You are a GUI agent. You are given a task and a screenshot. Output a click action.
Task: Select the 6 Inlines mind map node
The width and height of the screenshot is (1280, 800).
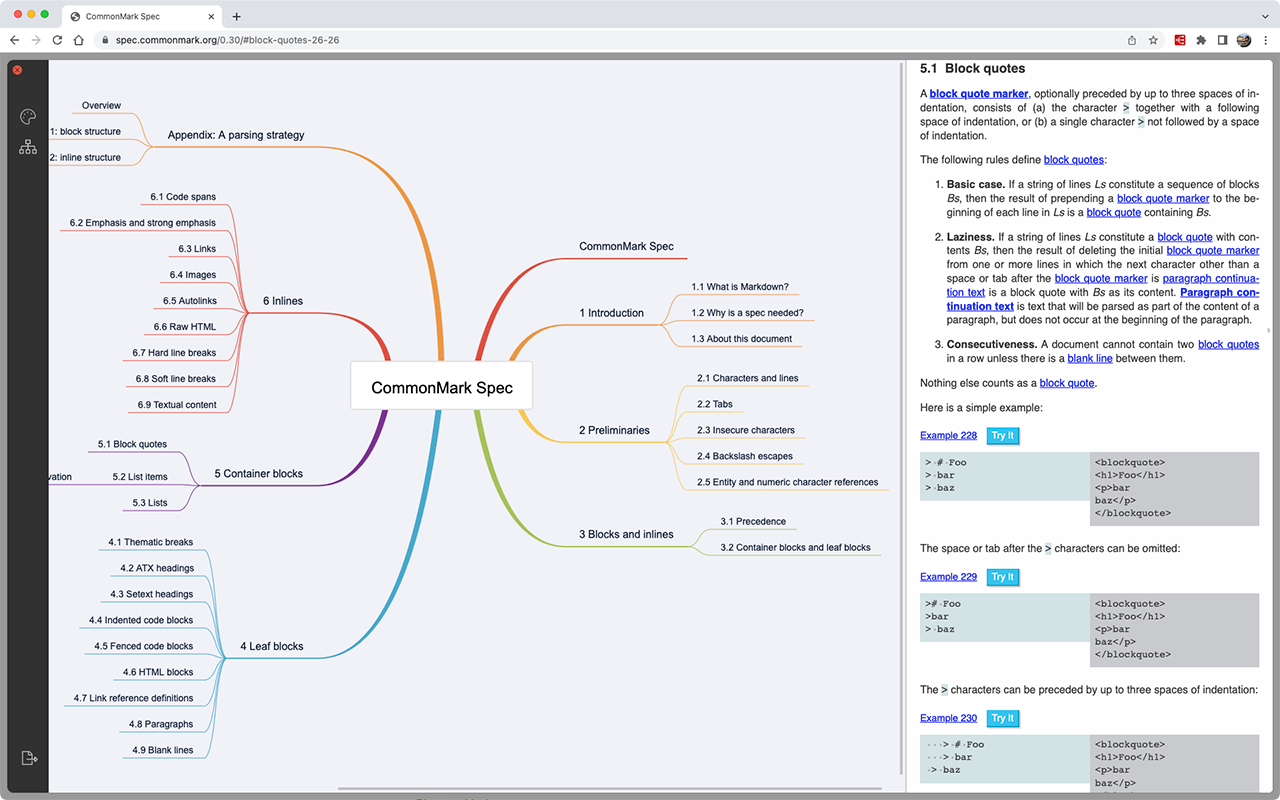pos(282,301)
